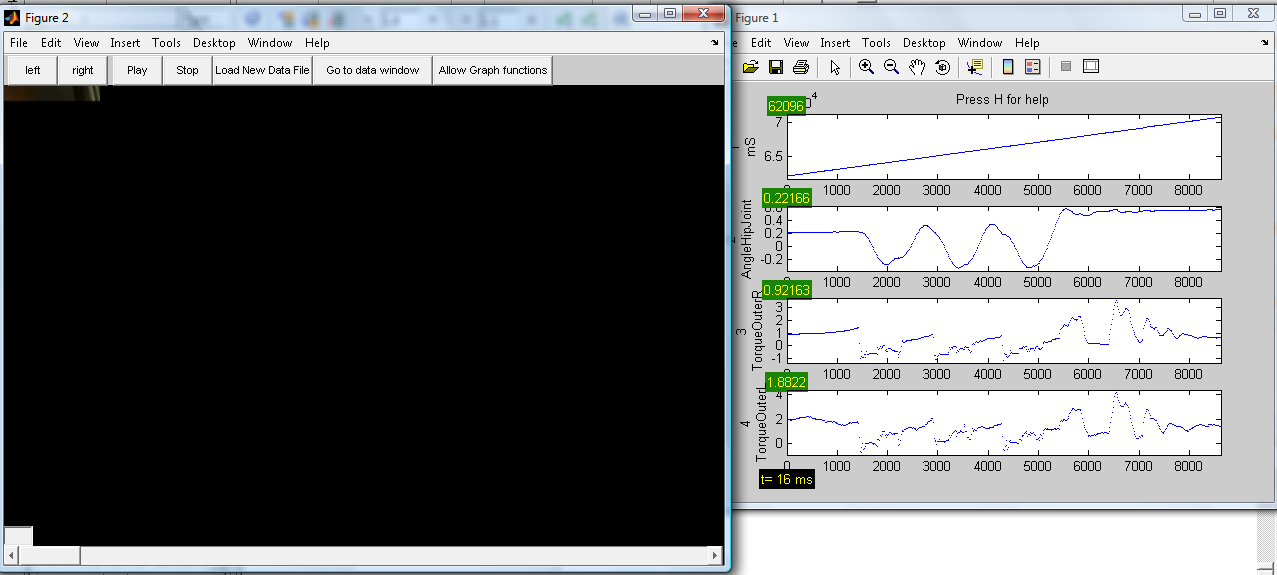The image size is (1277, 575).
Task: Click the Load New Data File button
Action: pyautogui.click(x=262, y=70)
